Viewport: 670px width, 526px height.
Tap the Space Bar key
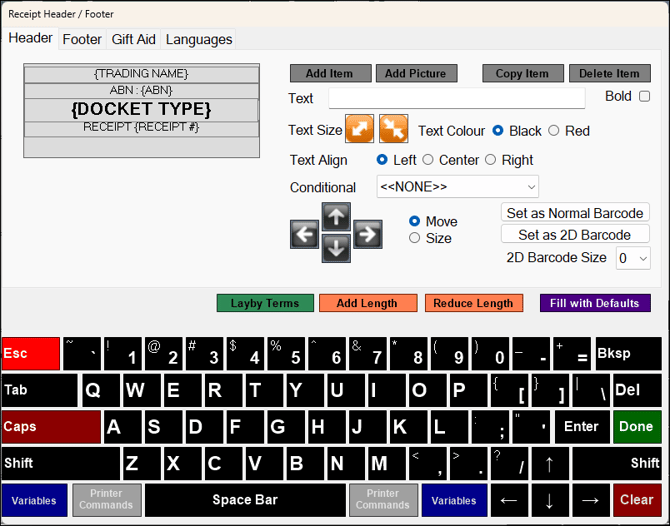(x=245, y=500)
